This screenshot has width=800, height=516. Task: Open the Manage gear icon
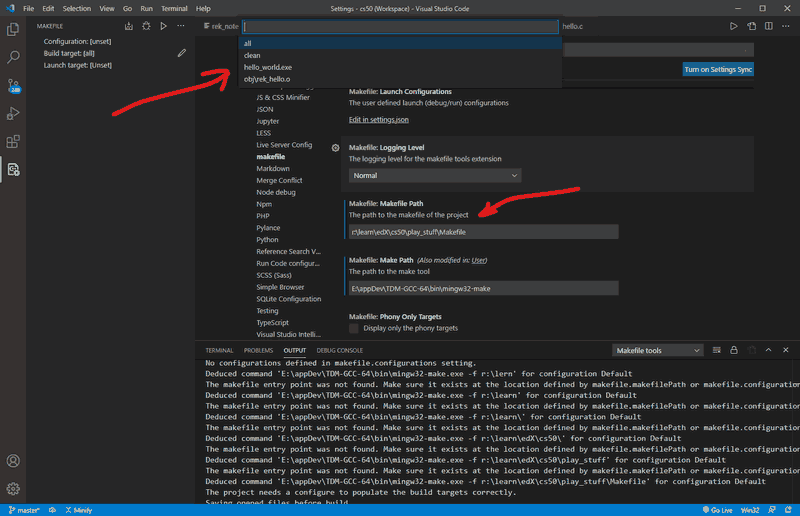pyautogui.click(x=13, y=489)
